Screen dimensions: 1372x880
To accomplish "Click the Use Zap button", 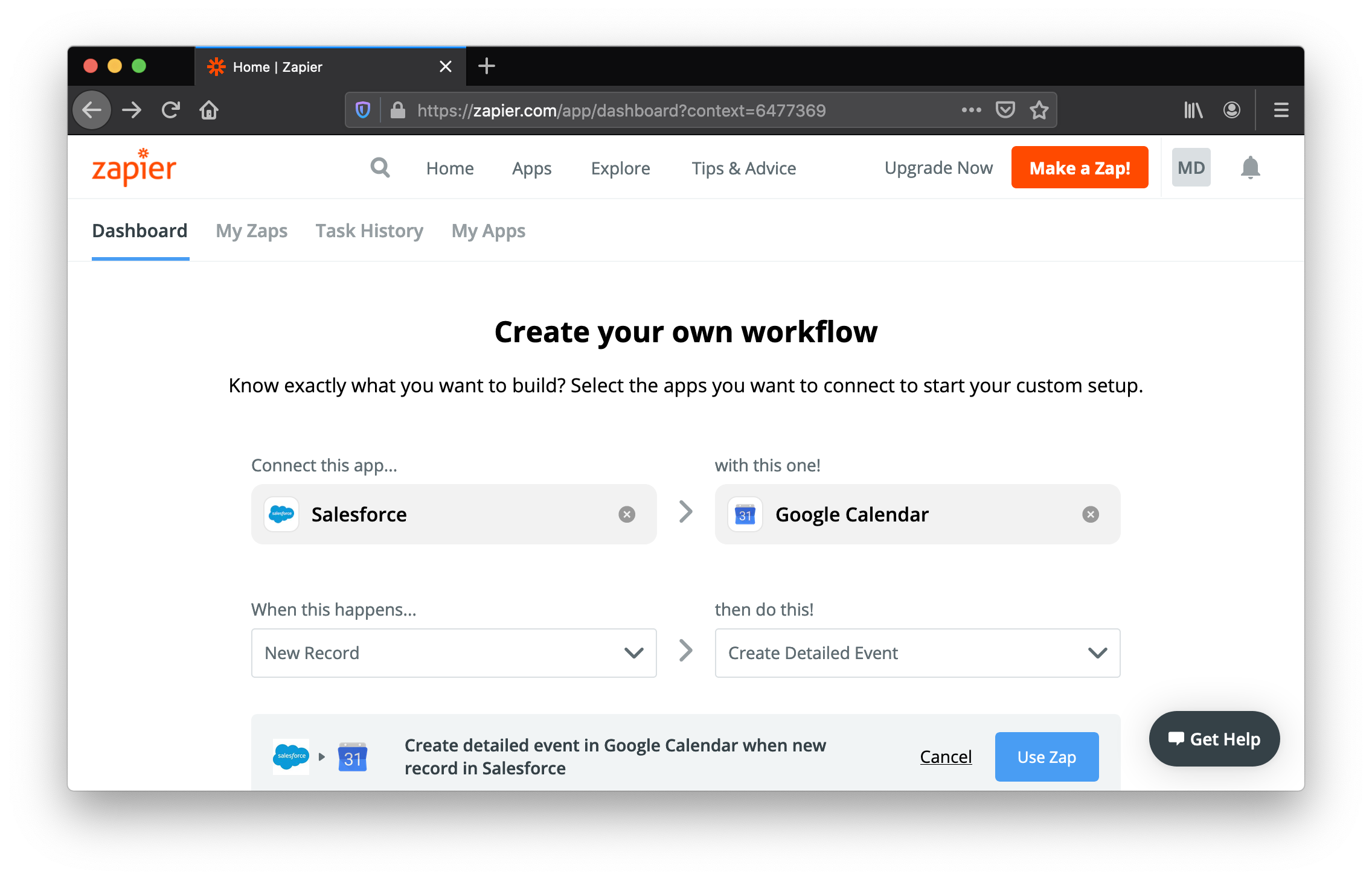I will (1047, 757).
